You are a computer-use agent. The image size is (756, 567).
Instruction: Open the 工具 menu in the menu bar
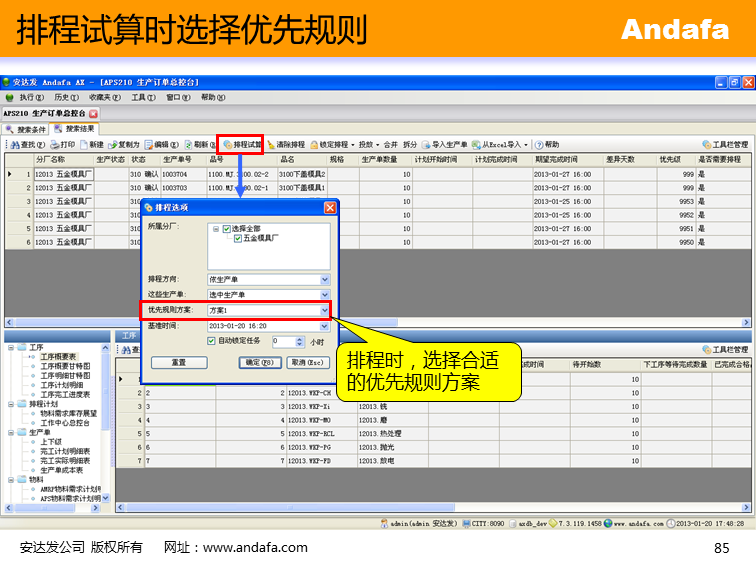(x=143, y=98)
